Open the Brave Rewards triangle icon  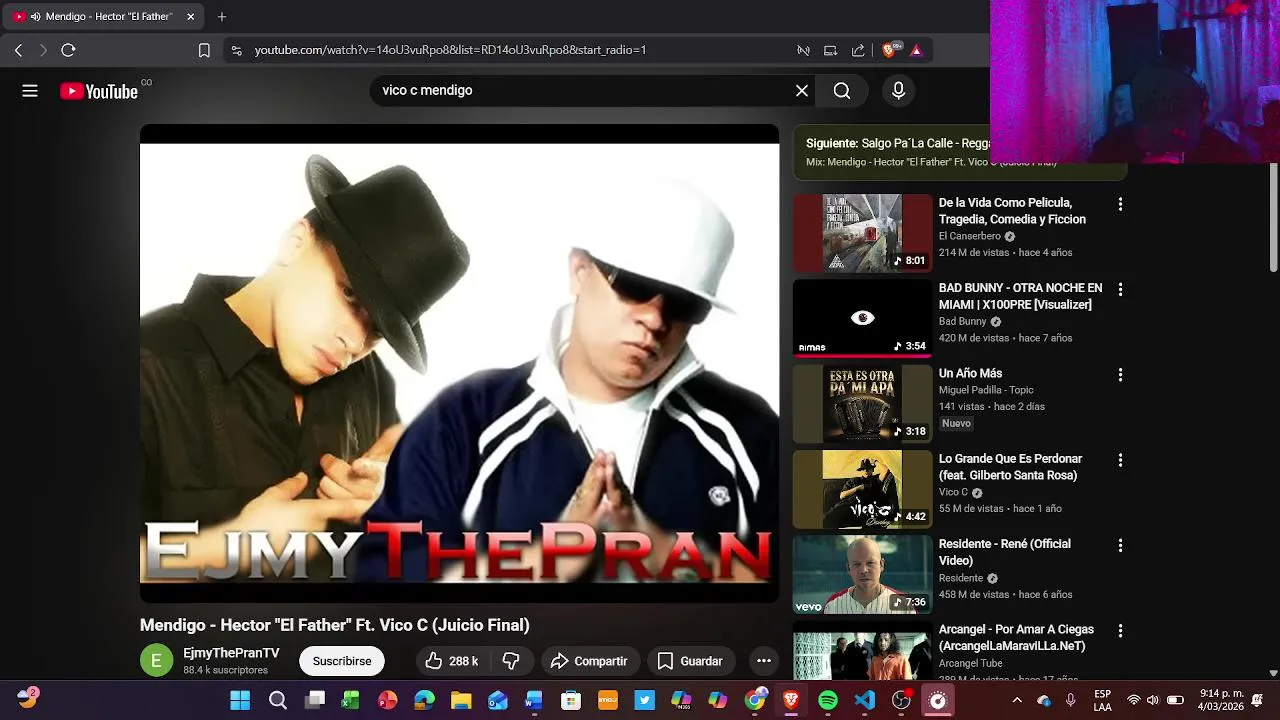[x=916, y=50]
